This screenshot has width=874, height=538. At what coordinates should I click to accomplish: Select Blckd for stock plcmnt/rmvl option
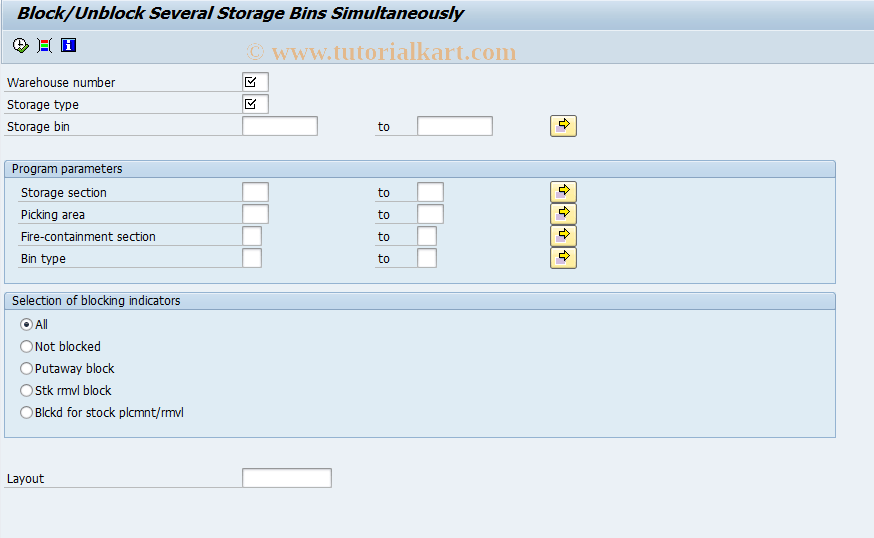tap(26, 413)
